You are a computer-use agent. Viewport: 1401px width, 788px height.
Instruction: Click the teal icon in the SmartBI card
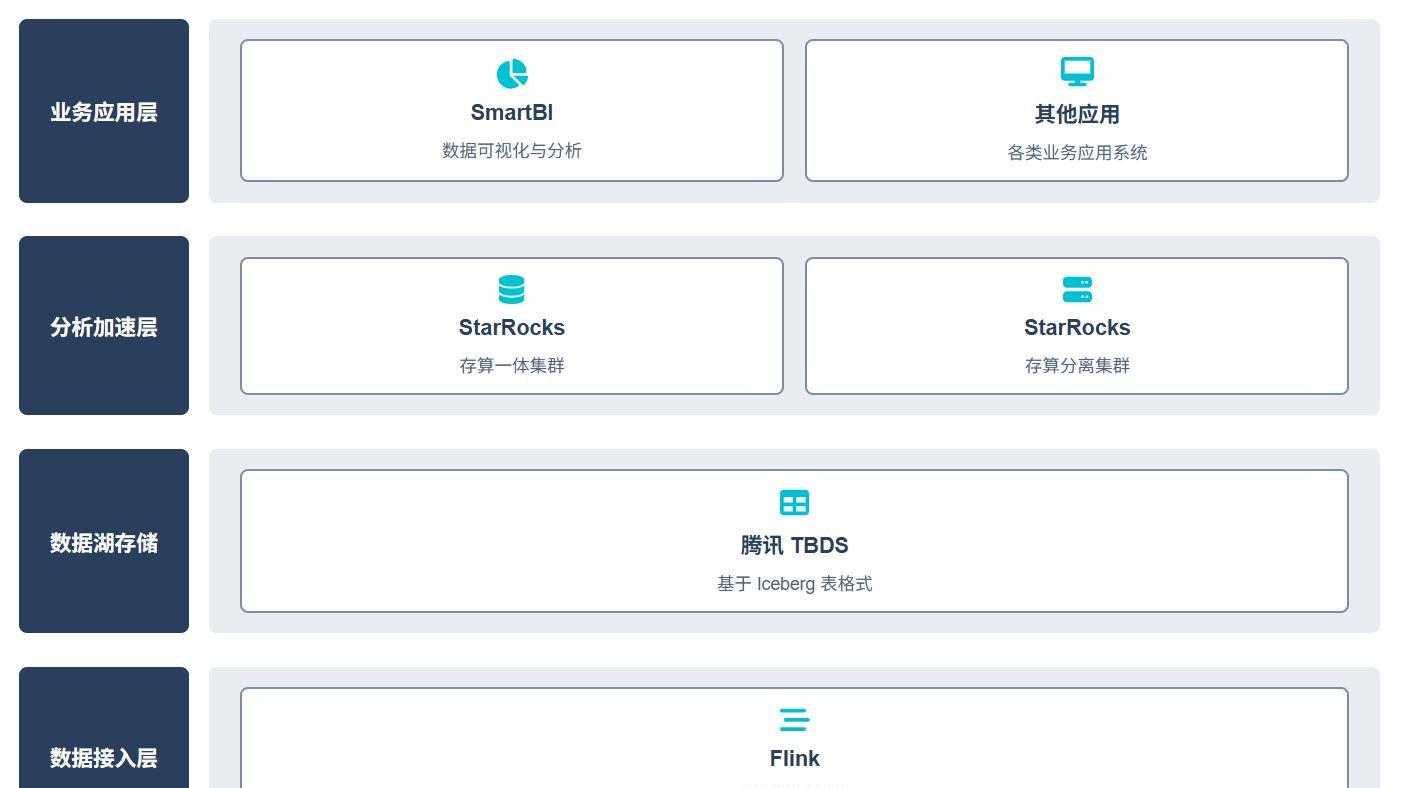(x=511, y=72)
